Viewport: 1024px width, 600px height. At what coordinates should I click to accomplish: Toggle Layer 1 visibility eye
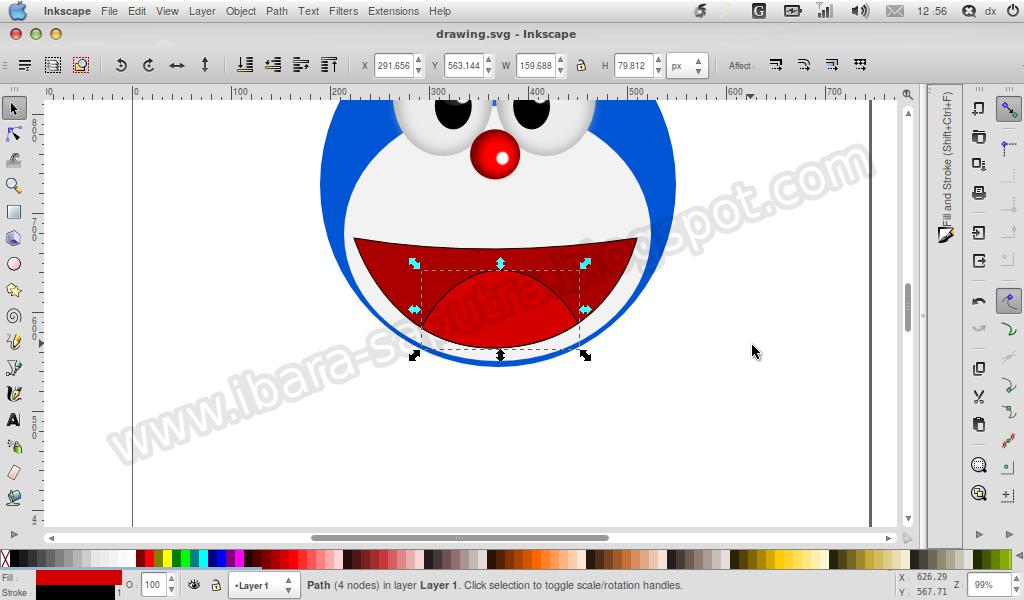click(x=194, y=585)
